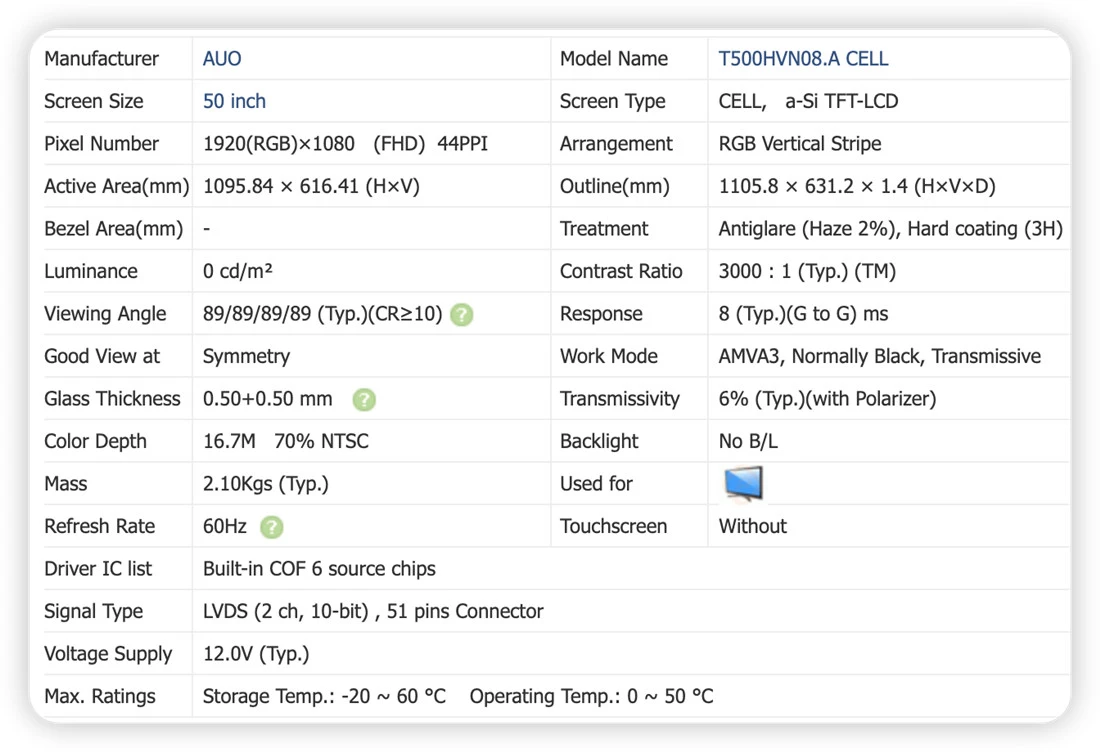The height and width of the screenshot is (752, 1100).
Task: Select Built-in COF 6 source chips text
Action: [319, 569]
